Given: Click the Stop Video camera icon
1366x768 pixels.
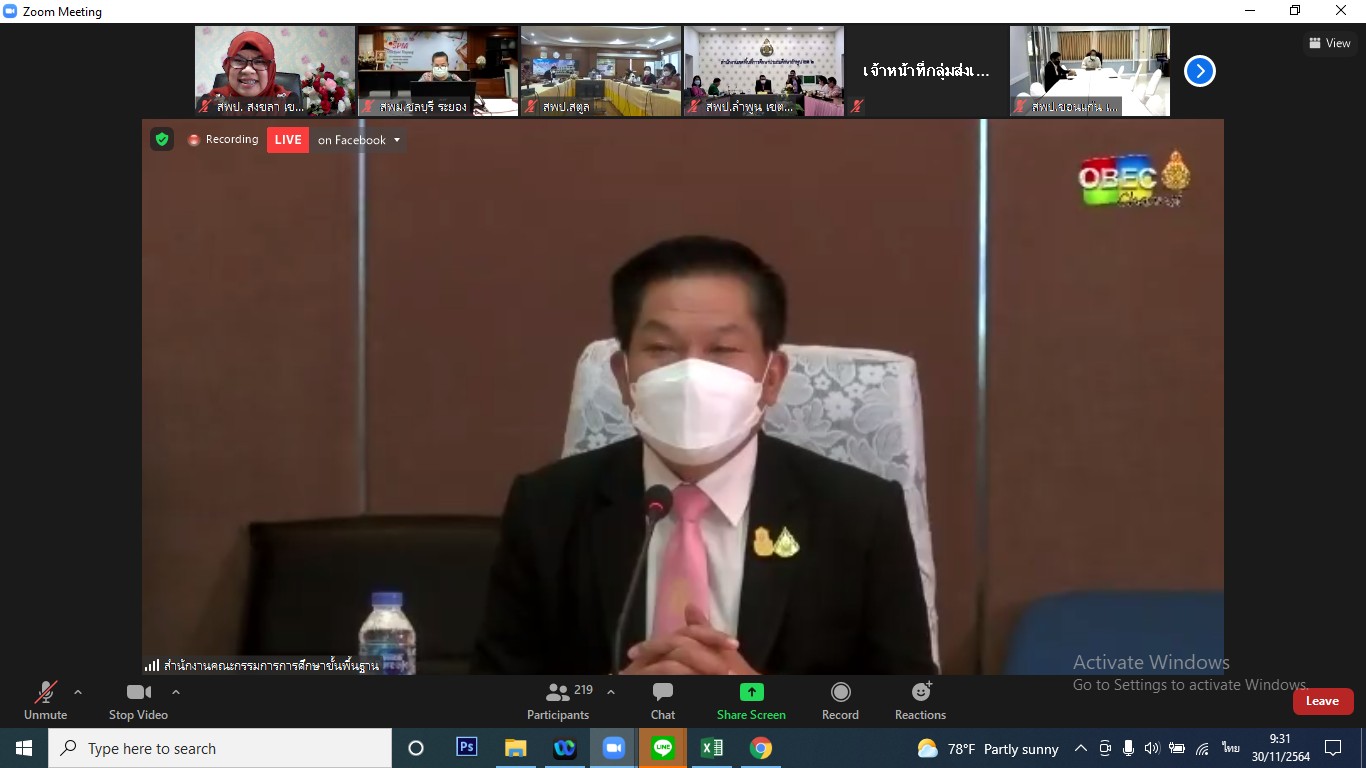Looking at the screenshot, I should tap(139, 692).
